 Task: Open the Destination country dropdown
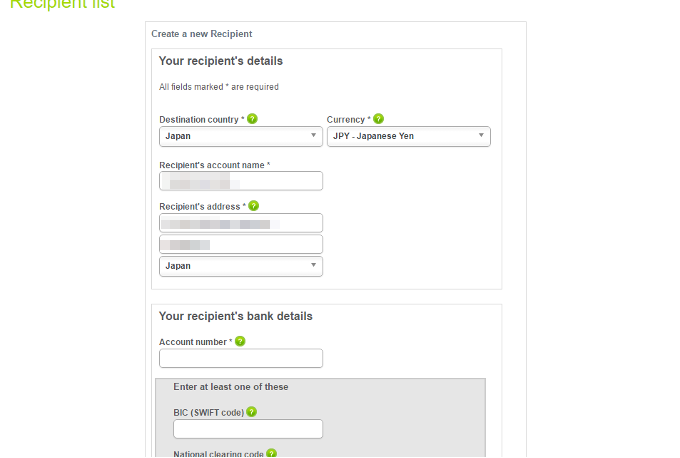pyautogui.click(x=240, y=136)
